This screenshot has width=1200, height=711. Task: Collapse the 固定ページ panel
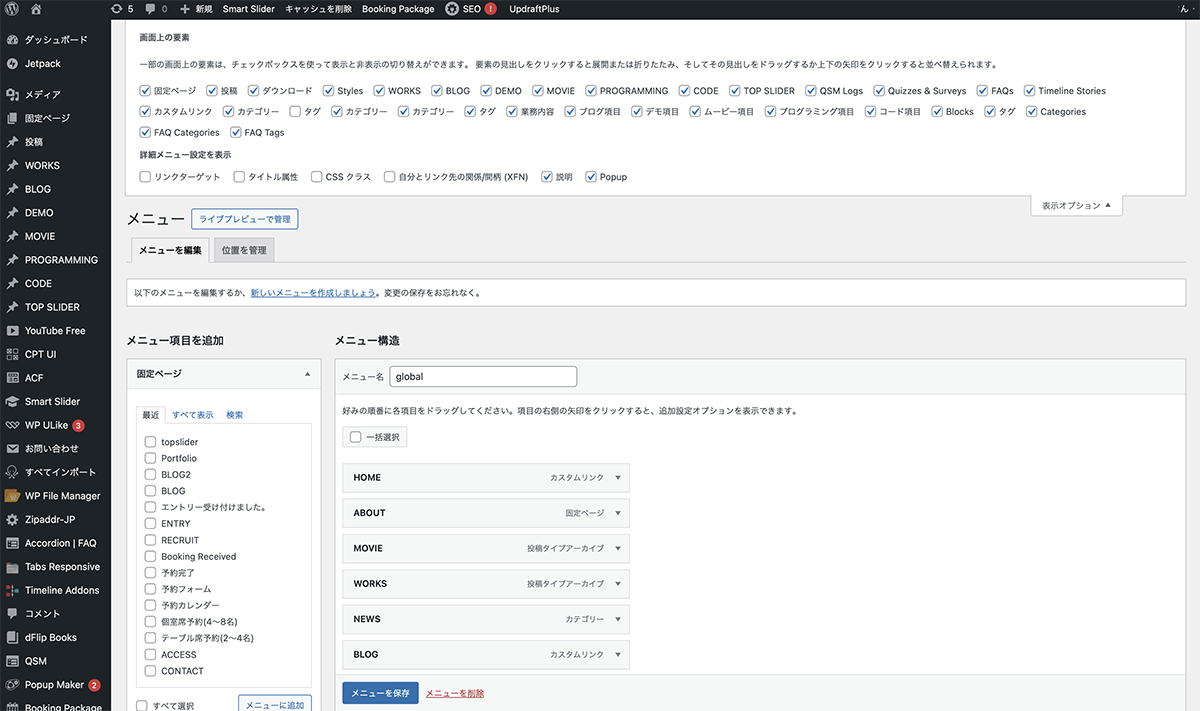pyautogui.click(x=307, y=374)
